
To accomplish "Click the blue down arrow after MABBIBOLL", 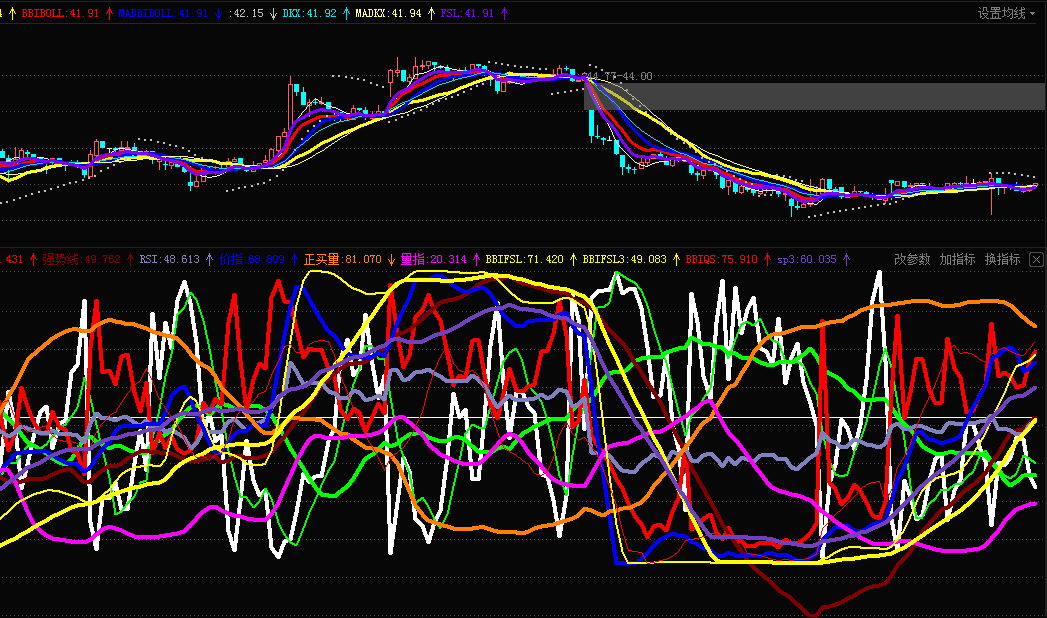I will pos(218,13).
